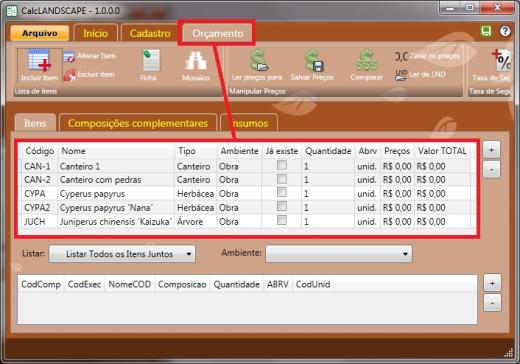
Task: Click Ler preços para icon
Action: point(258,60)
